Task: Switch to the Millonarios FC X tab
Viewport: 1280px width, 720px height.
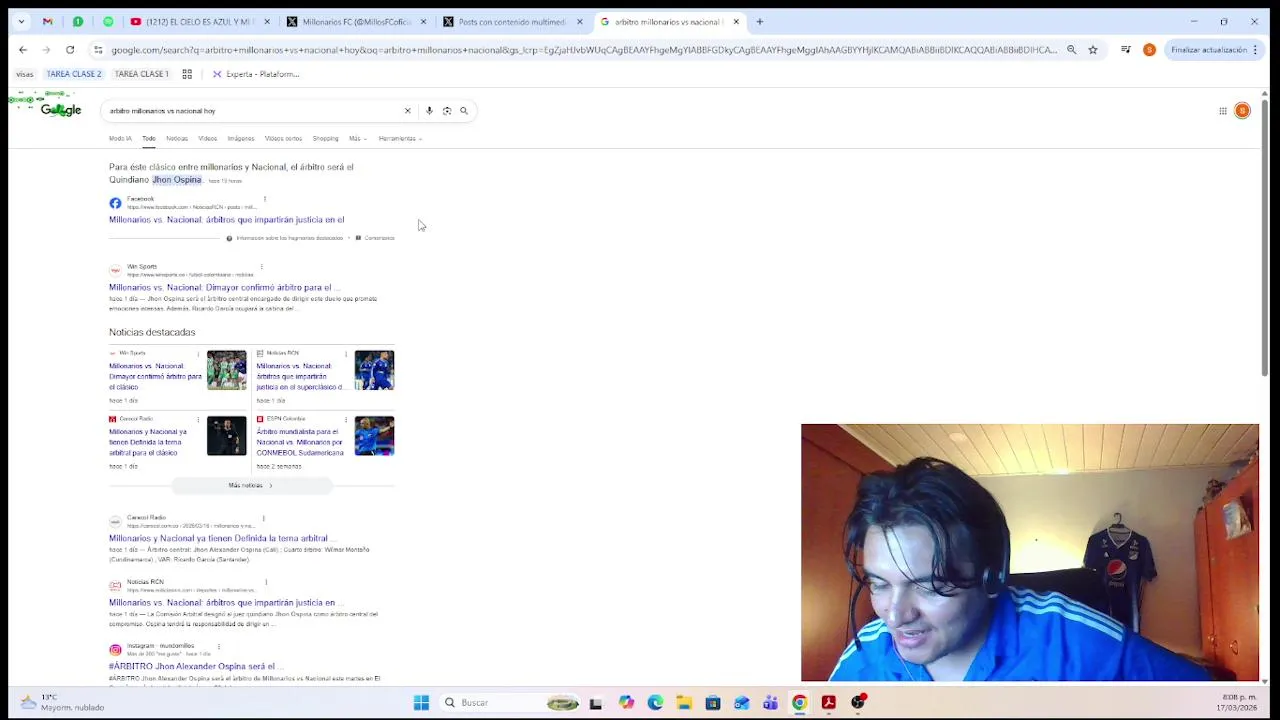Action: [x=357, y=21]
